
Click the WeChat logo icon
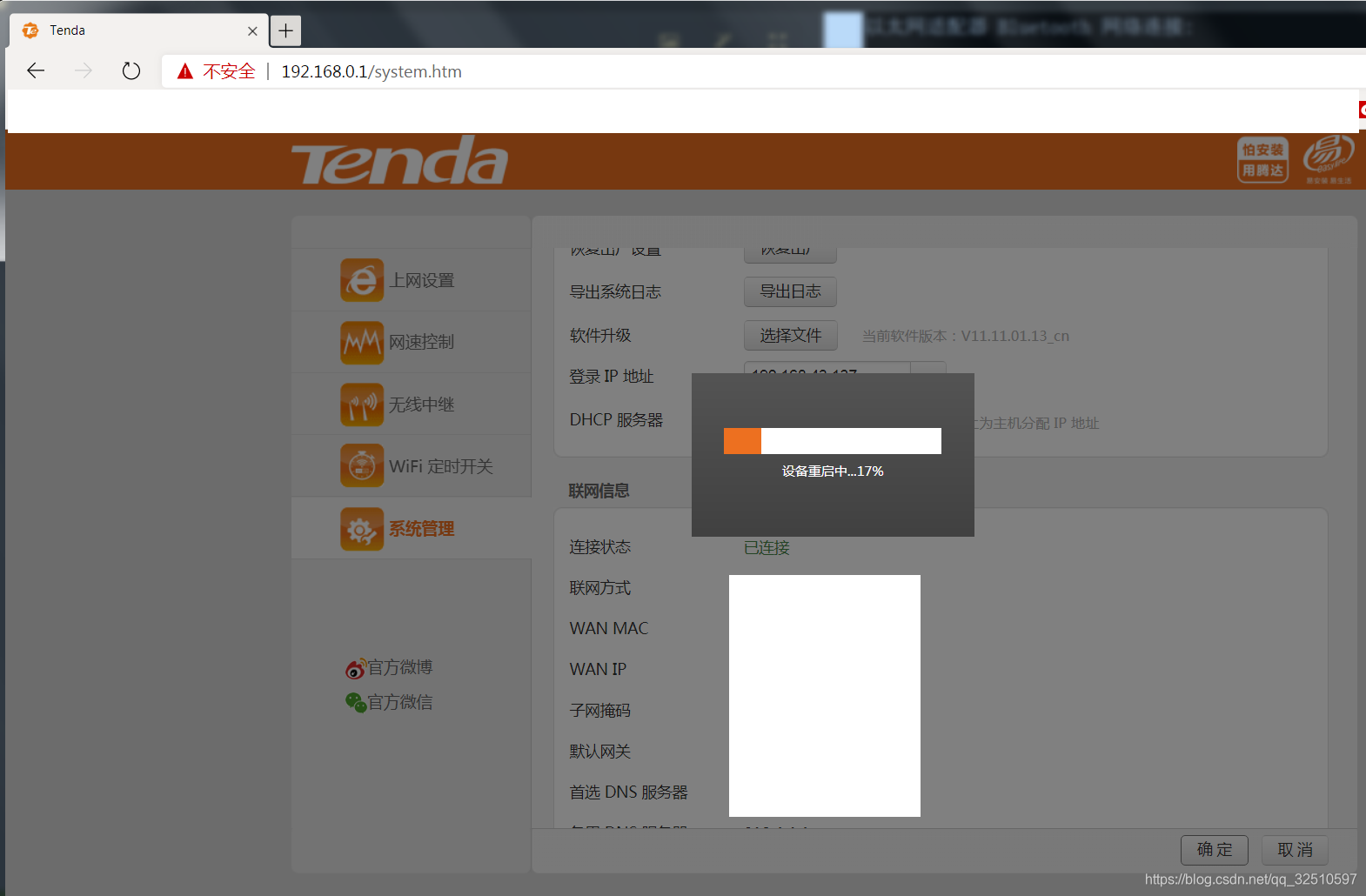(355, 702)
